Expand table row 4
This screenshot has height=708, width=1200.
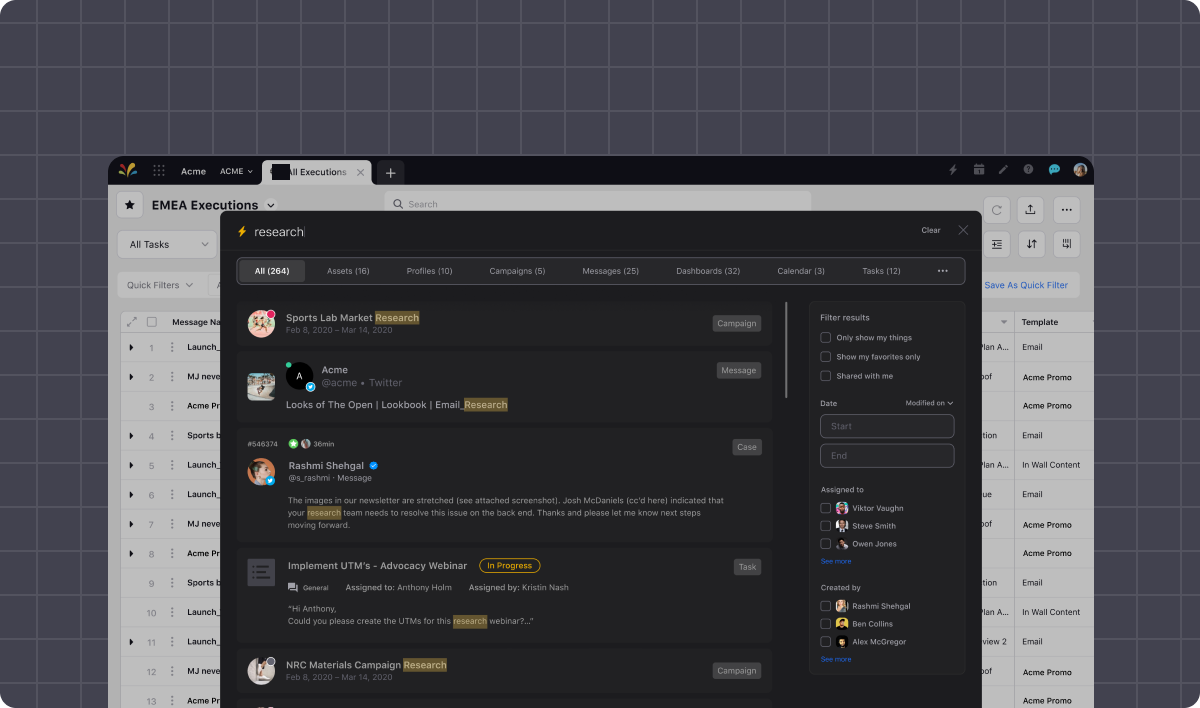(131, 436)
